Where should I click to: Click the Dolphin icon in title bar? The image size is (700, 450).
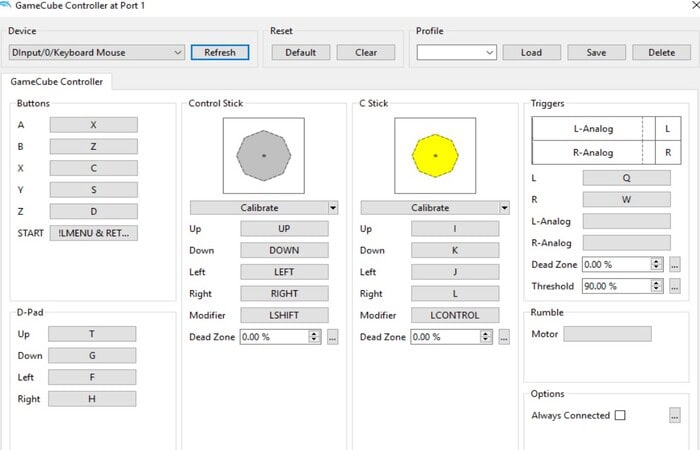click(5, 4)
